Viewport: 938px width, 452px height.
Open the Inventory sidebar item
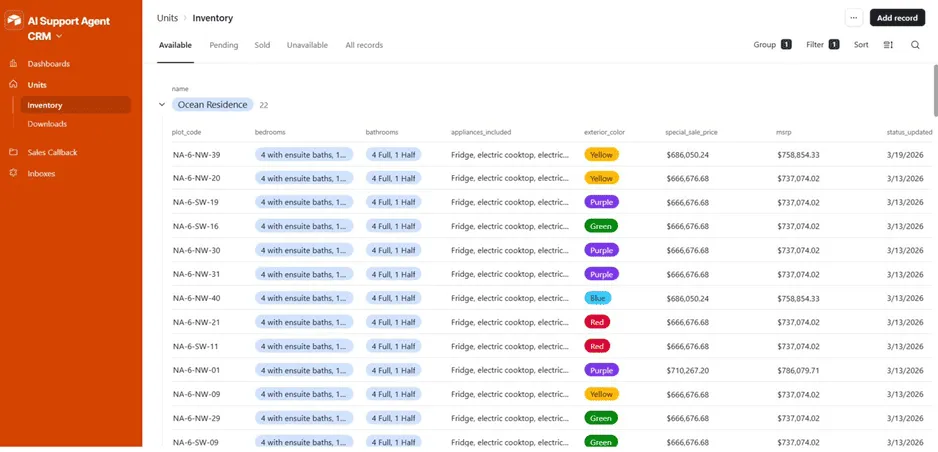(x=75, y=105)
